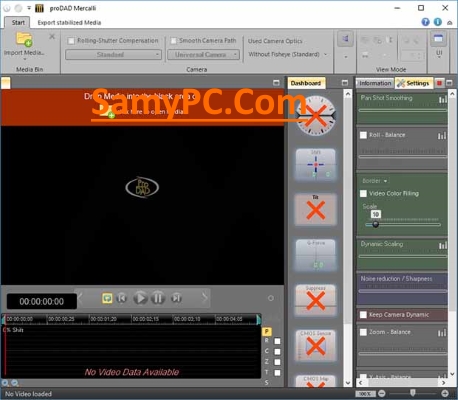Toggle the Roll - Balance checkbox
458x400 pixels.
point(363,135)
